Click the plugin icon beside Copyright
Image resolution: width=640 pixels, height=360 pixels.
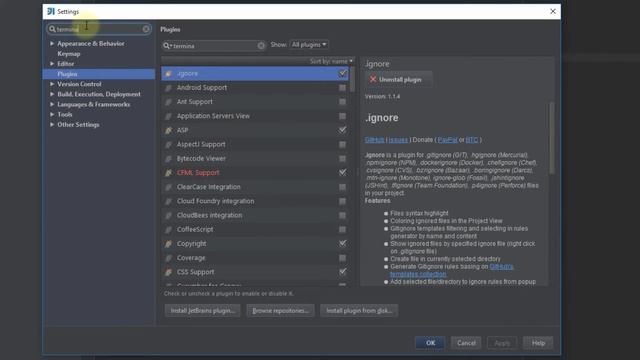[169, 244]
